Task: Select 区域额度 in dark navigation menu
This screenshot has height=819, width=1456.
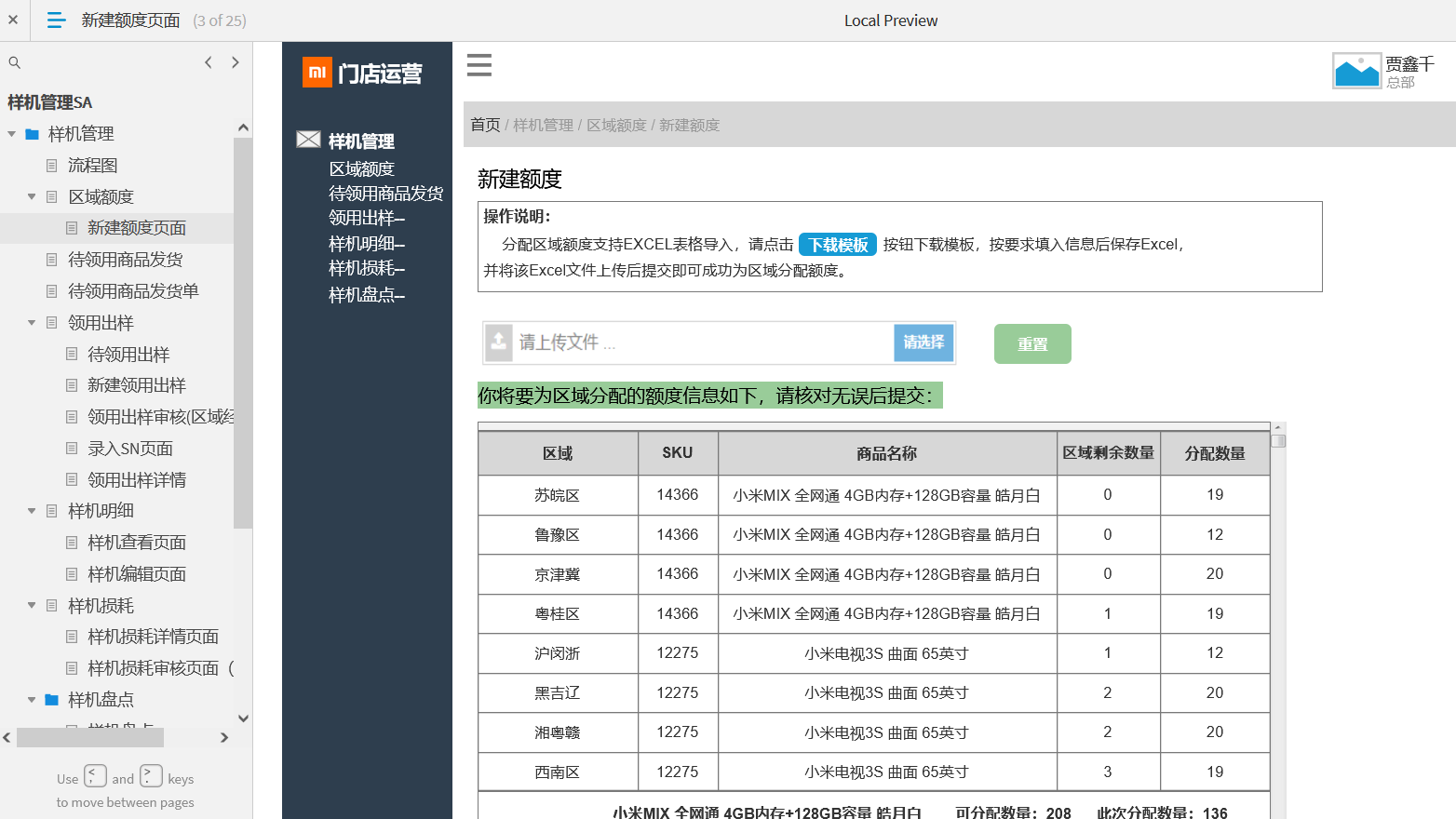Action: pos(361,169)
